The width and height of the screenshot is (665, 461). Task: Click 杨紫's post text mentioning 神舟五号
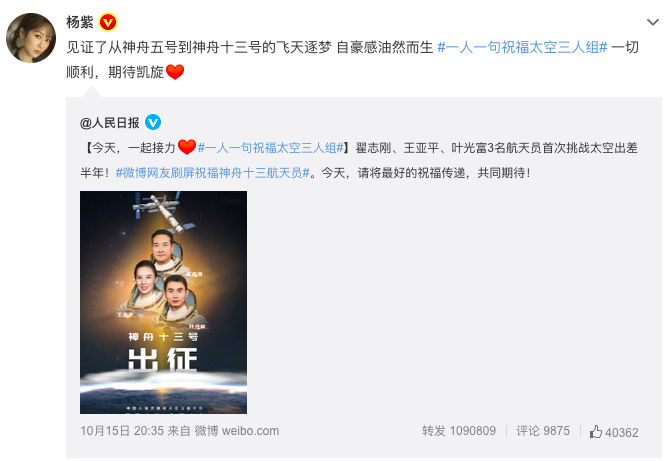coord(249,47)
